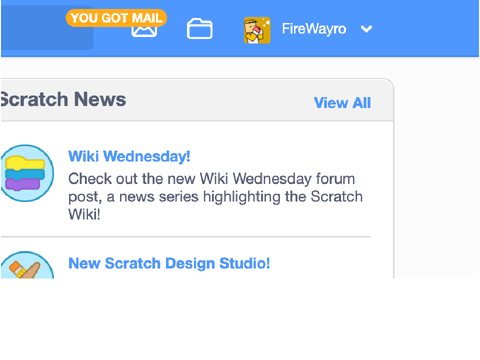Click the Wiki Wednesday stacked blocks icon
Screen dimensions: 480x360
tap(26, 173)
